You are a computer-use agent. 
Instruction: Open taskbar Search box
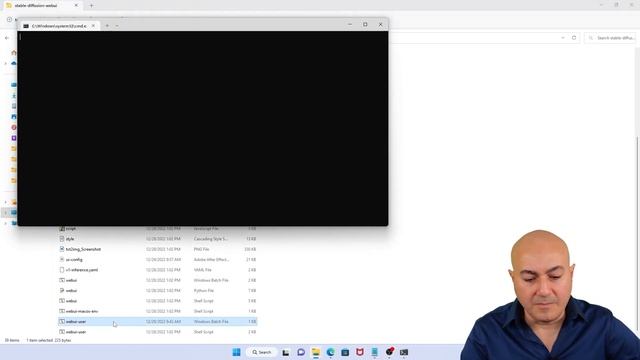pyautogui.click(x=262, y=352)
